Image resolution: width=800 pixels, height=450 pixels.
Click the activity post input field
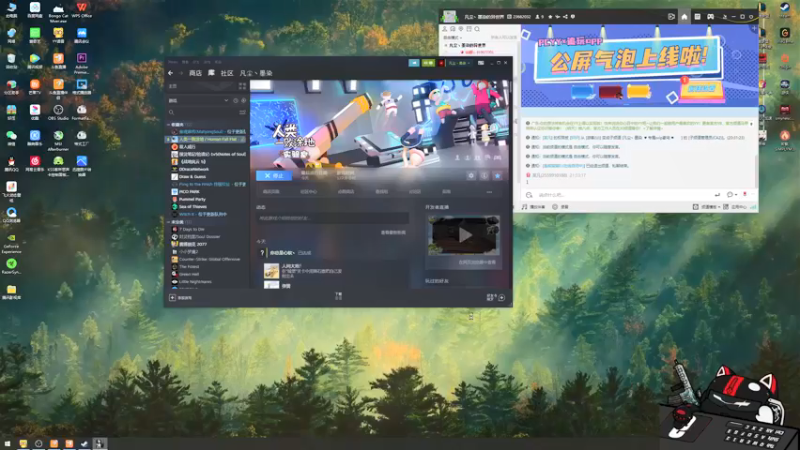[x=332, y=218]
